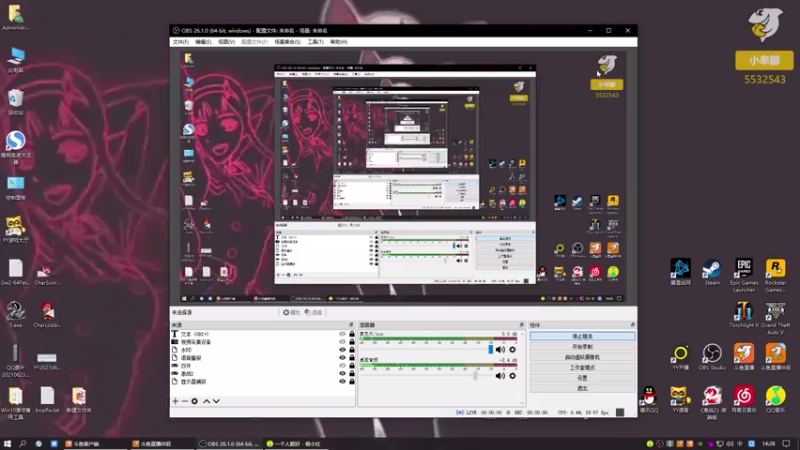
Task: Switch to OBS 26.1.0 taskbar button
Action: (229, 443)
